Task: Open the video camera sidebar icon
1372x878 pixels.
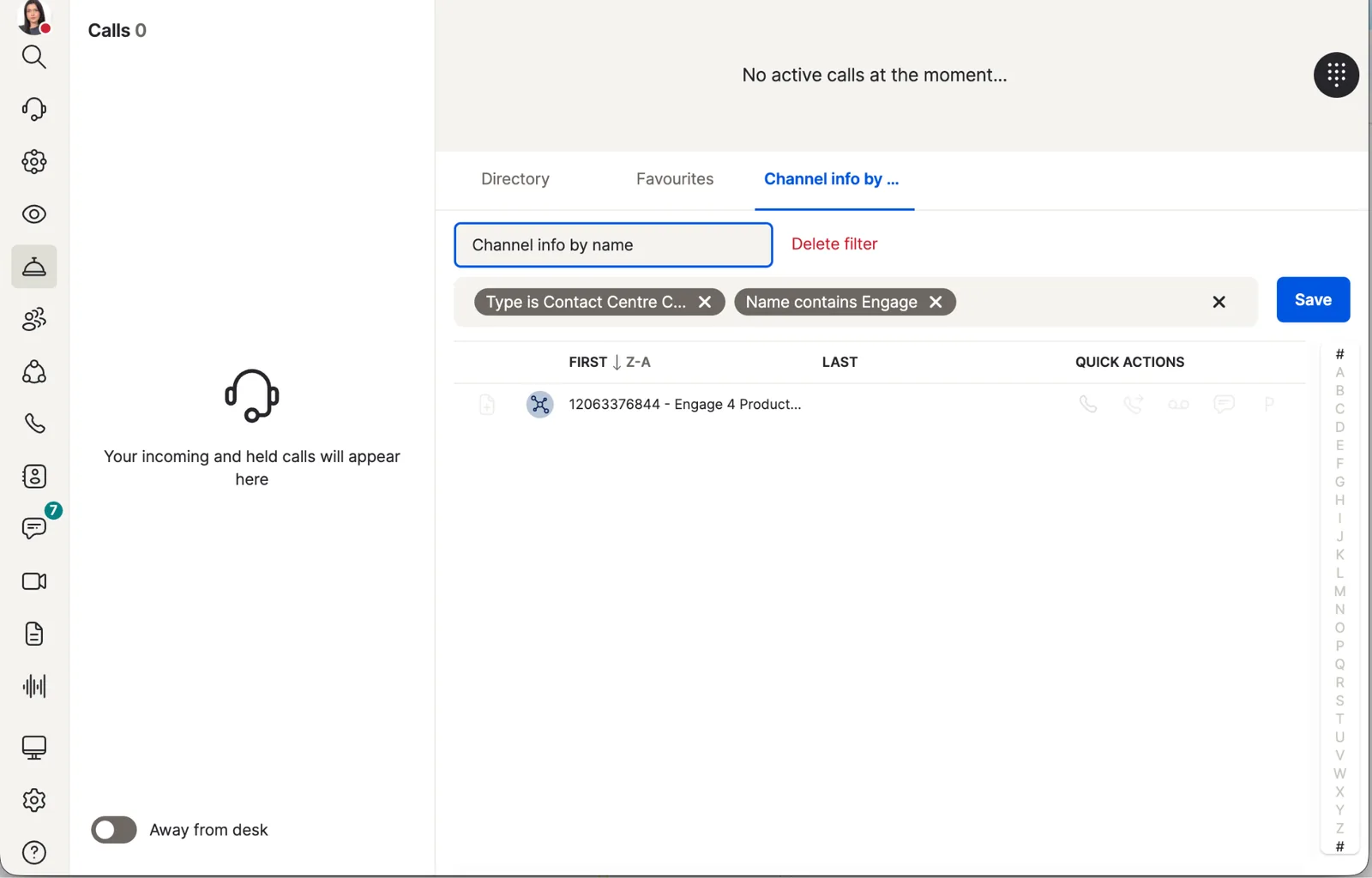Action: tap(33, 581)
